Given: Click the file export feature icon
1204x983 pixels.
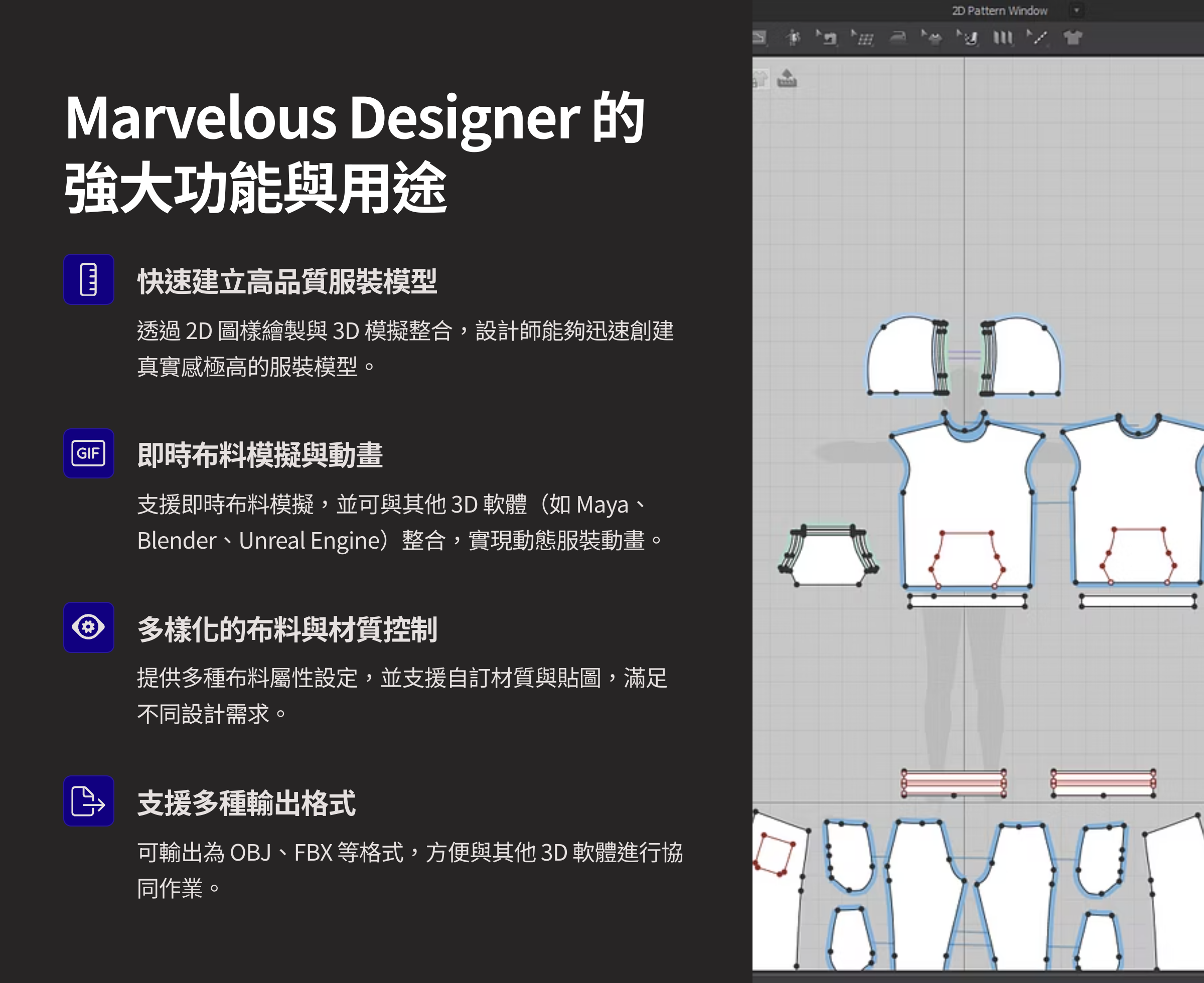Looking at the screenshot, I should click(88, 800).
